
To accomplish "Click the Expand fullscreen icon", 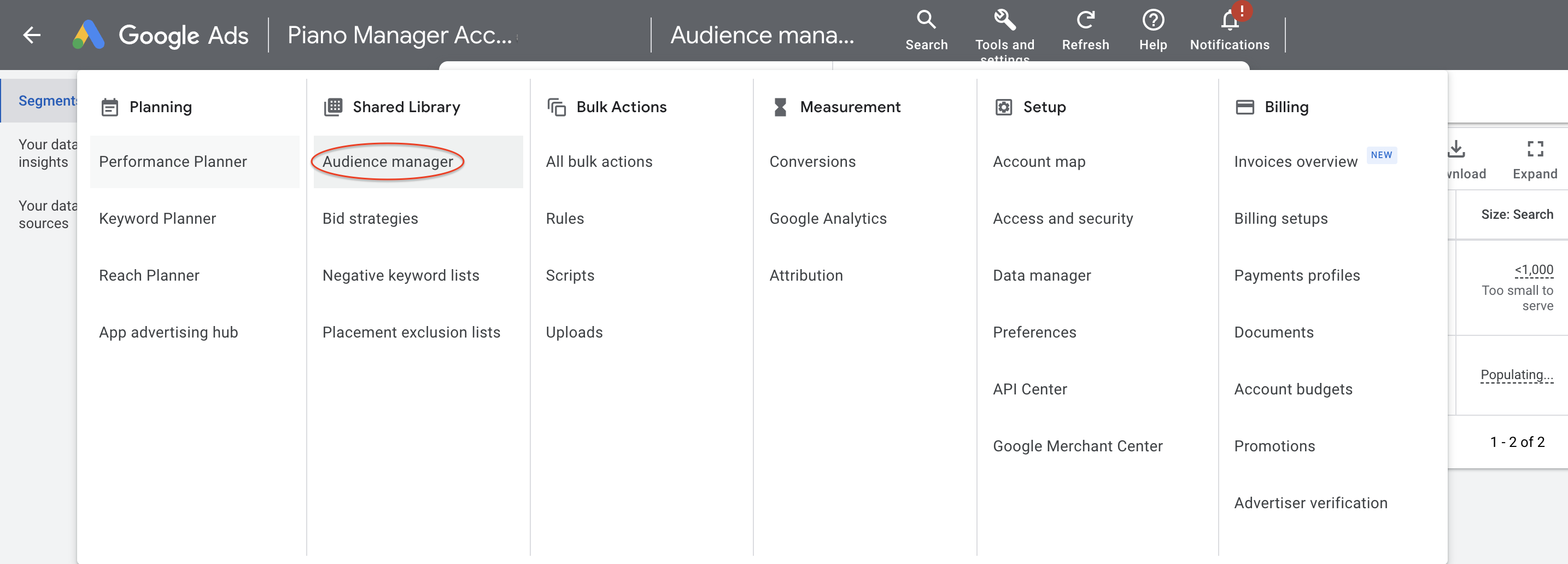I will pos(1535,149).
